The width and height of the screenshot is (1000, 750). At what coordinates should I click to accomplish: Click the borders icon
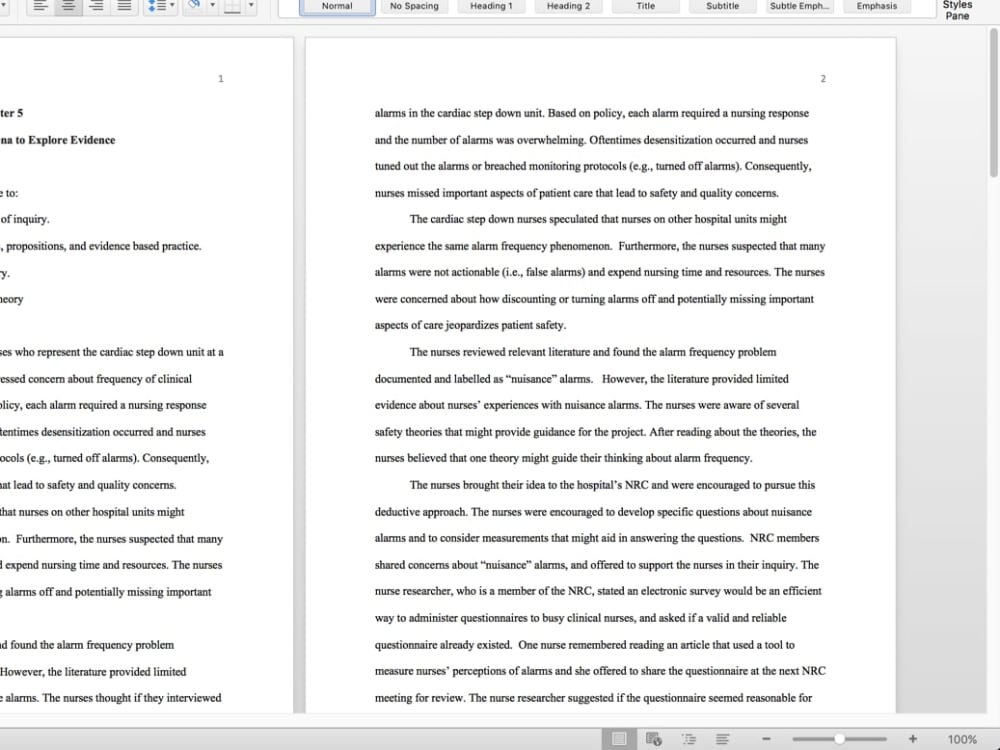point(233,7)
